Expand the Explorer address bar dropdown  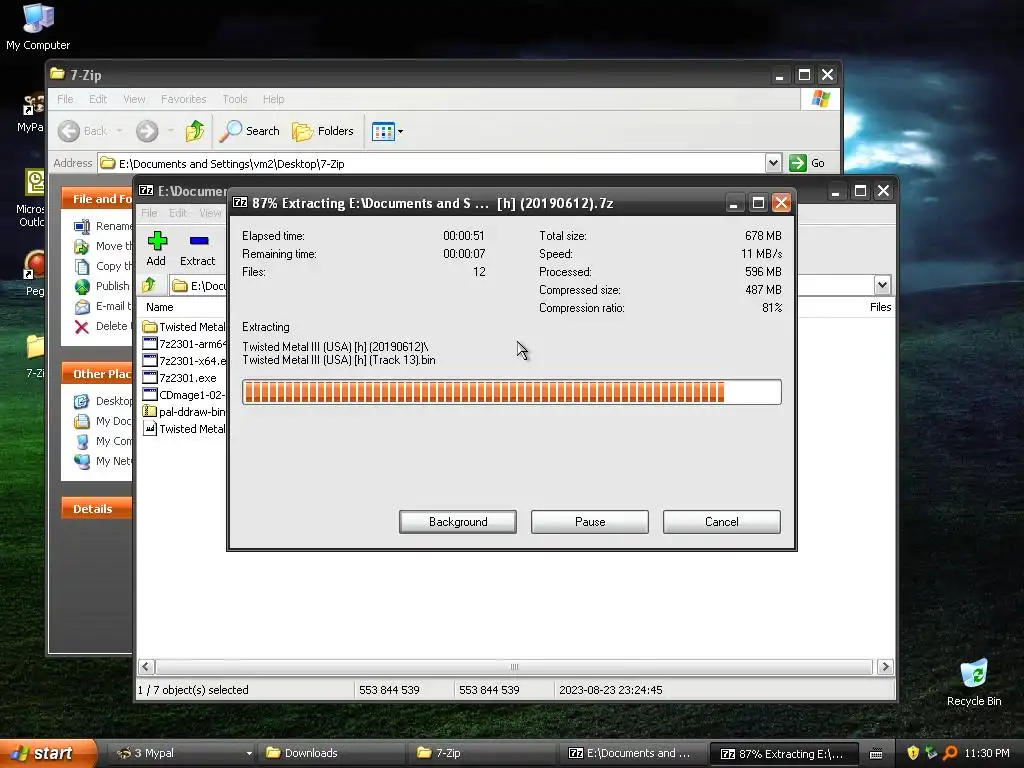[x=773, y=163]
